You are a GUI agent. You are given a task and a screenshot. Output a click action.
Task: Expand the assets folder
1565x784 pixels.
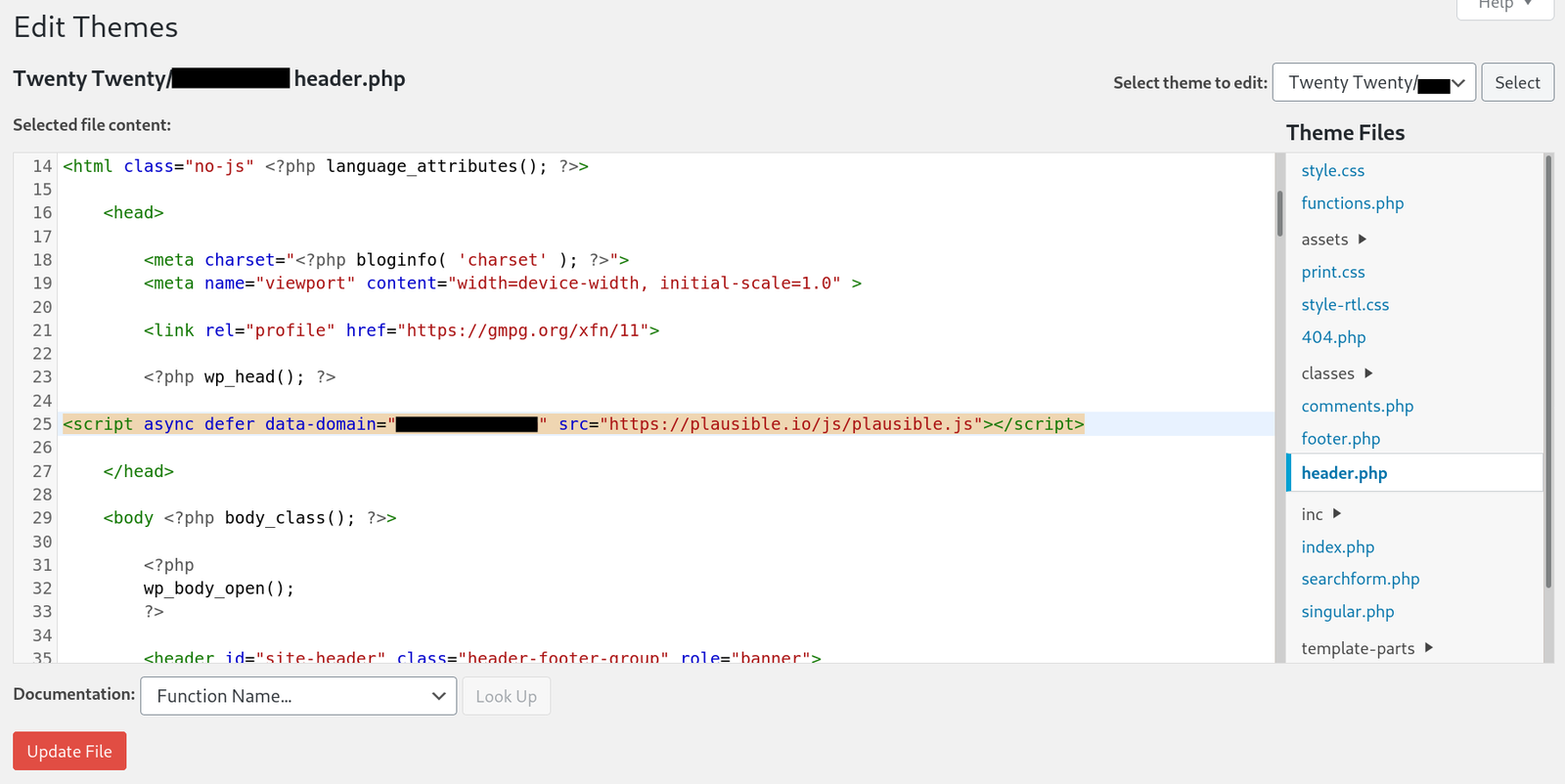[x=1333, y=240]
